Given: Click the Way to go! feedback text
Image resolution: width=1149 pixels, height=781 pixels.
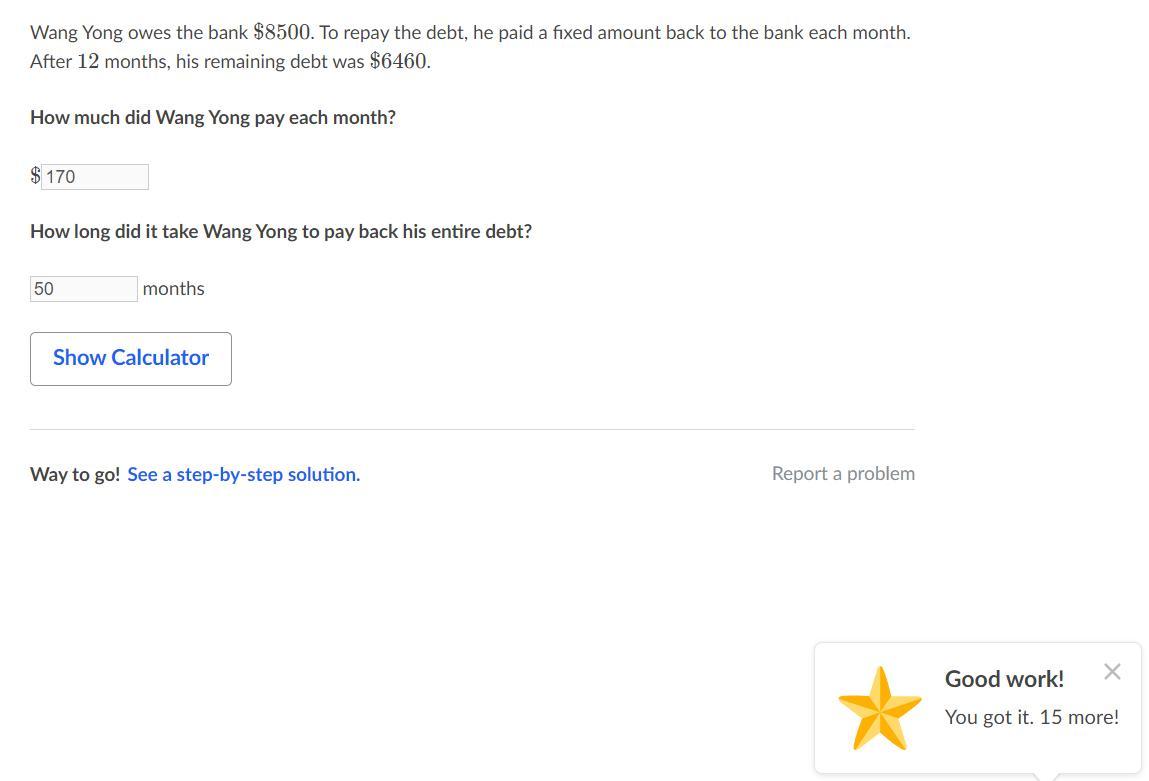Looking at the screenshot, I should point(75,475).
